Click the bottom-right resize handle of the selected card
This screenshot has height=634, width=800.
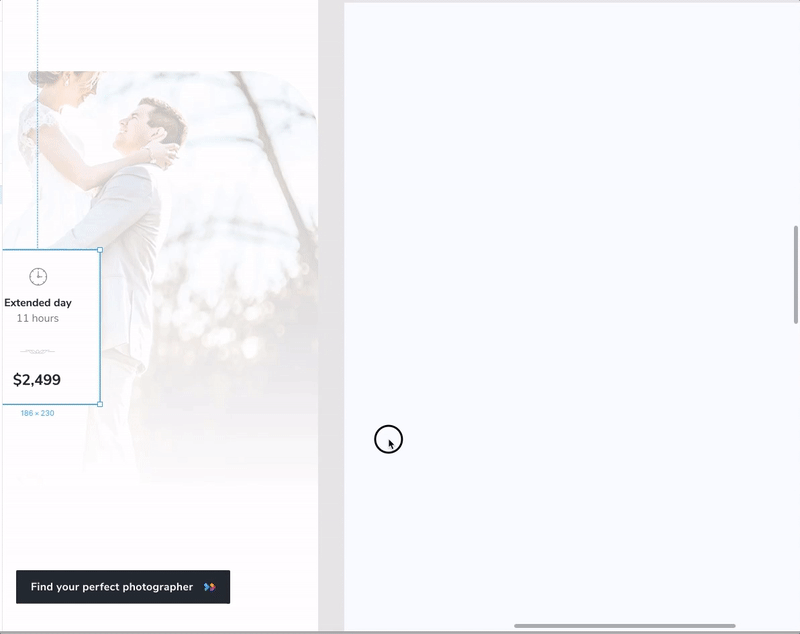[x=100, y=404]
